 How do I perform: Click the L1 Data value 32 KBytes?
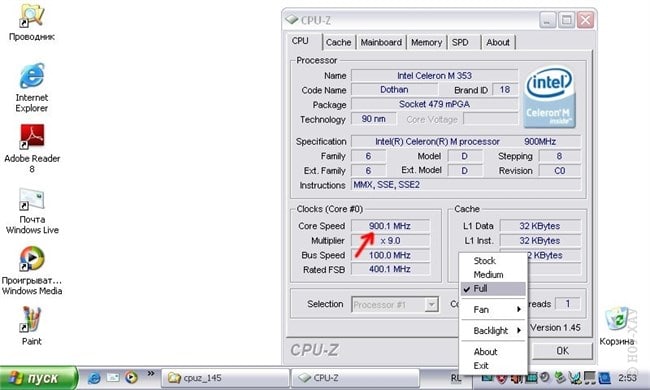coord(540,226)
